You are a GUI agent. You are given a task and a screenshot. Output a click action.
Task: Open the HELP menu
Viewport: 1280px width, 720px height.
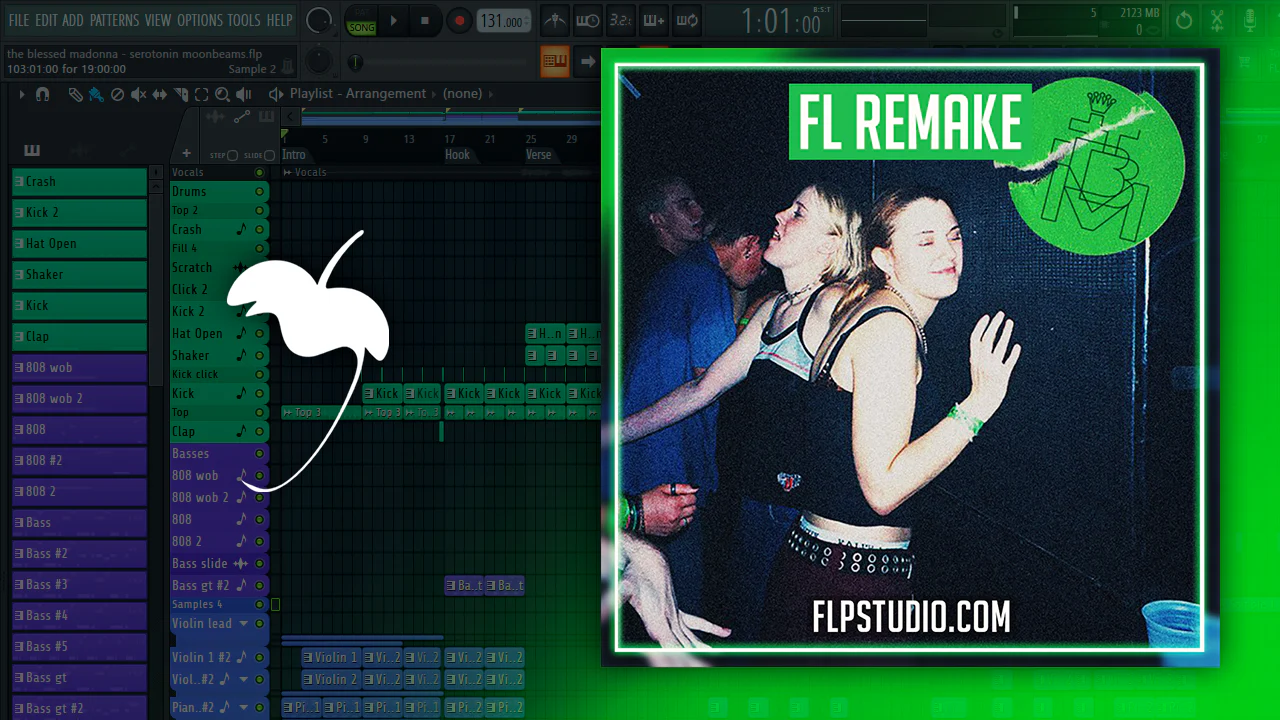pyautogui.click(x=280, y=20)
